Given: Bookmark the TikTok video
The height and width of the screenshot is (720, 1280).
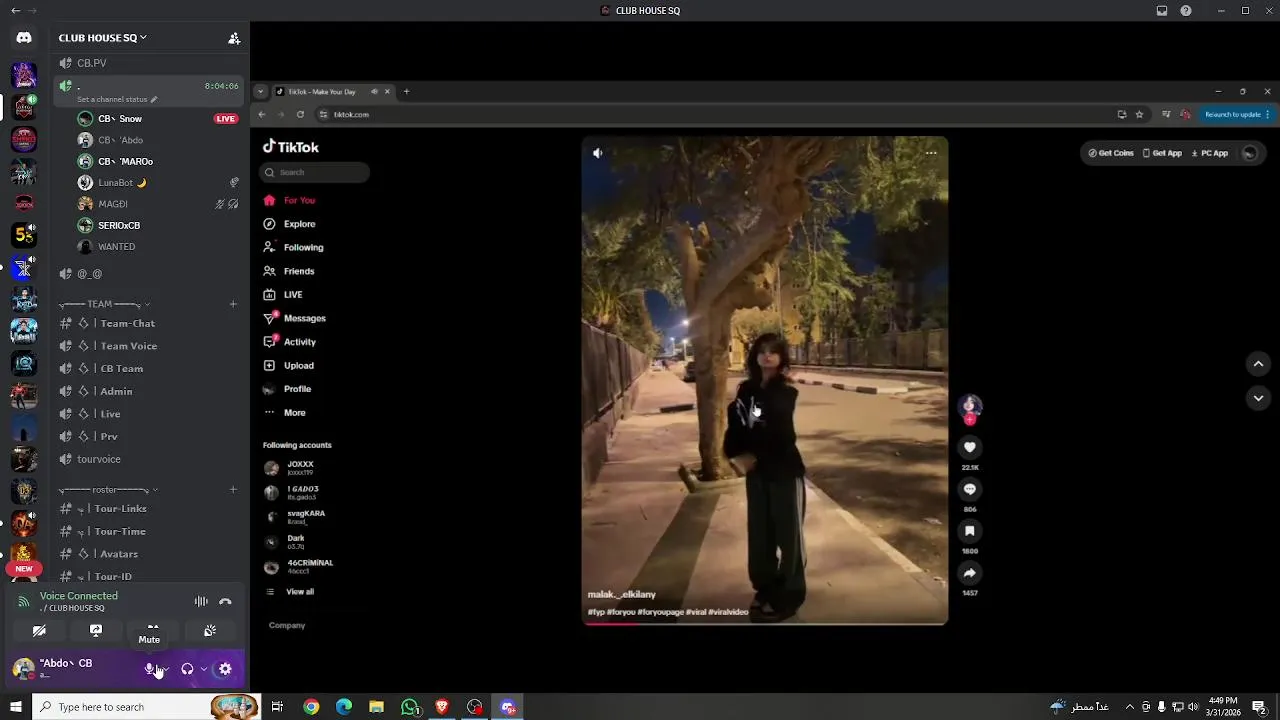Looking at the screenshot, I should 970,531.
